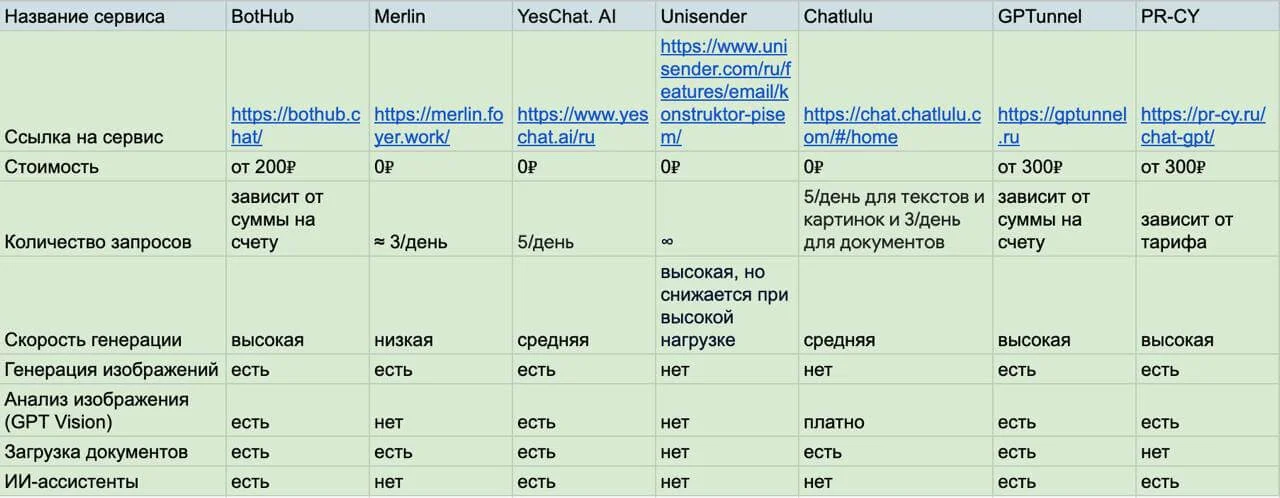Select the GPTunnel column header cell
The image size is (1280, 498).
tap(1064, 16)
